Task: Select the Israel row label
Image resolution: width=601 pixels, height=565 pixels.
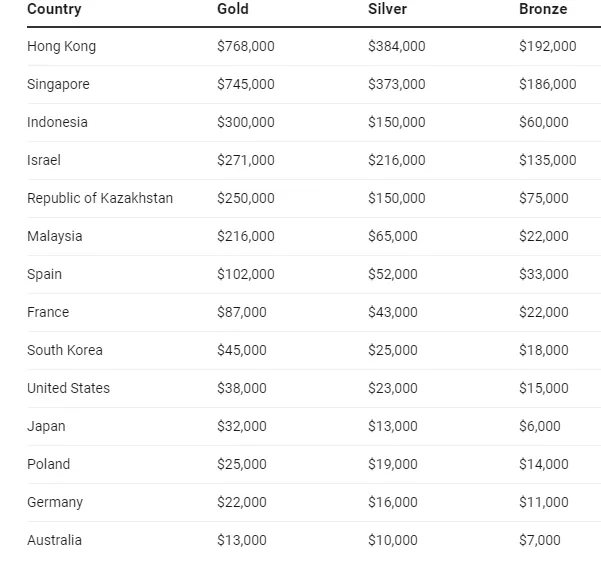Action: 44,160
